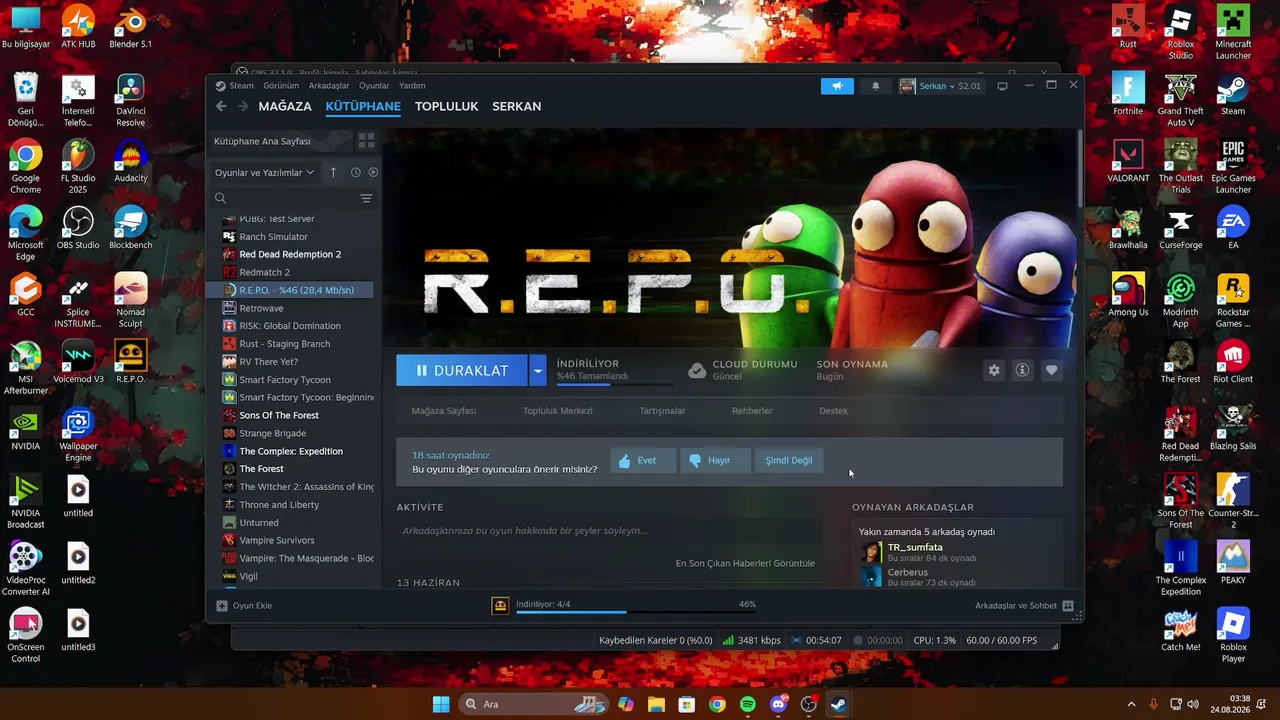This screenshot has width=1280, height=720.
Task: Switch library to grid collections view
Action: [366, 141]
